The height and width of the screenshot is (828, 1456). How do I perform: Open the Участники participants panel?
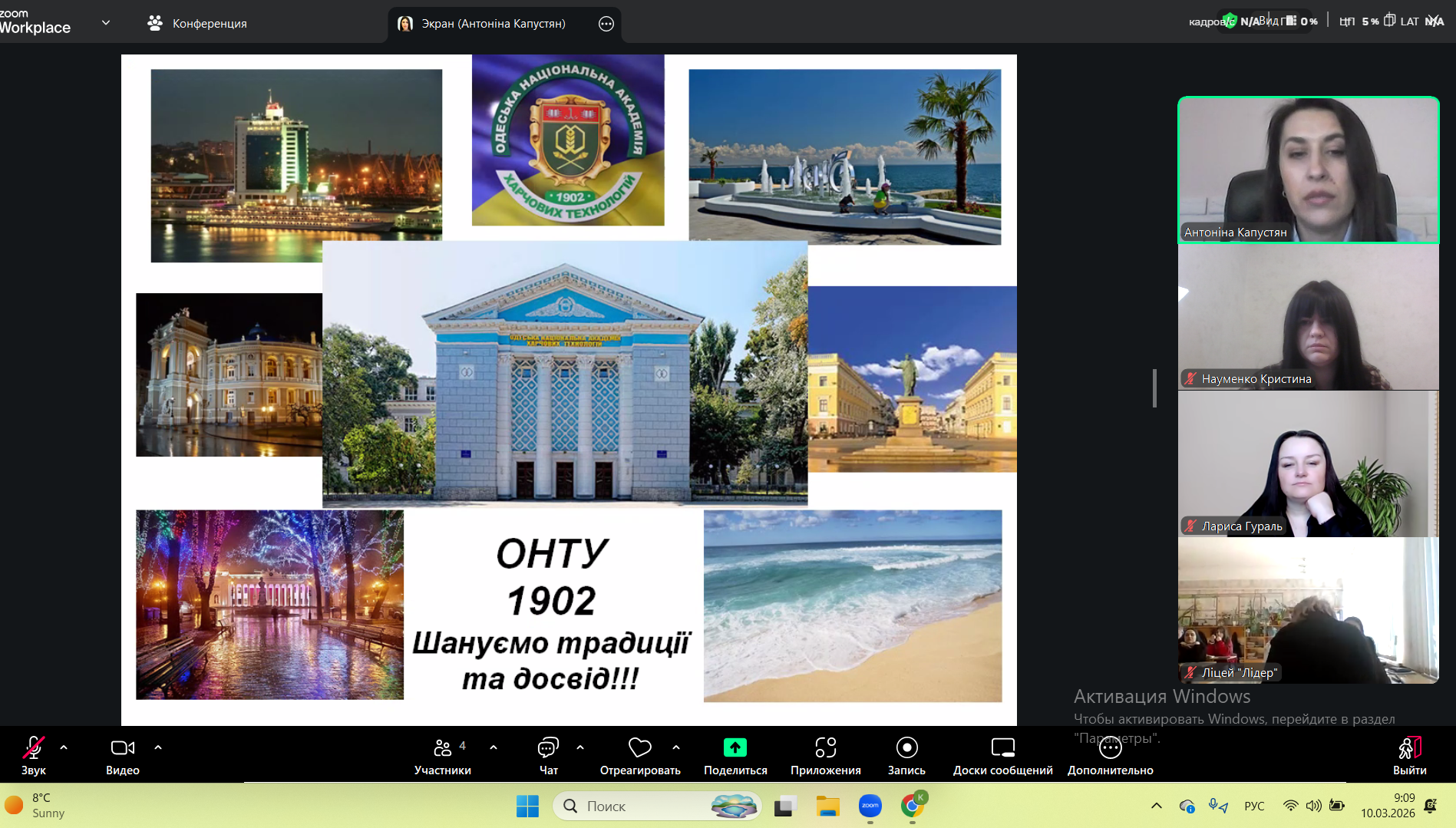pos(442,756)
